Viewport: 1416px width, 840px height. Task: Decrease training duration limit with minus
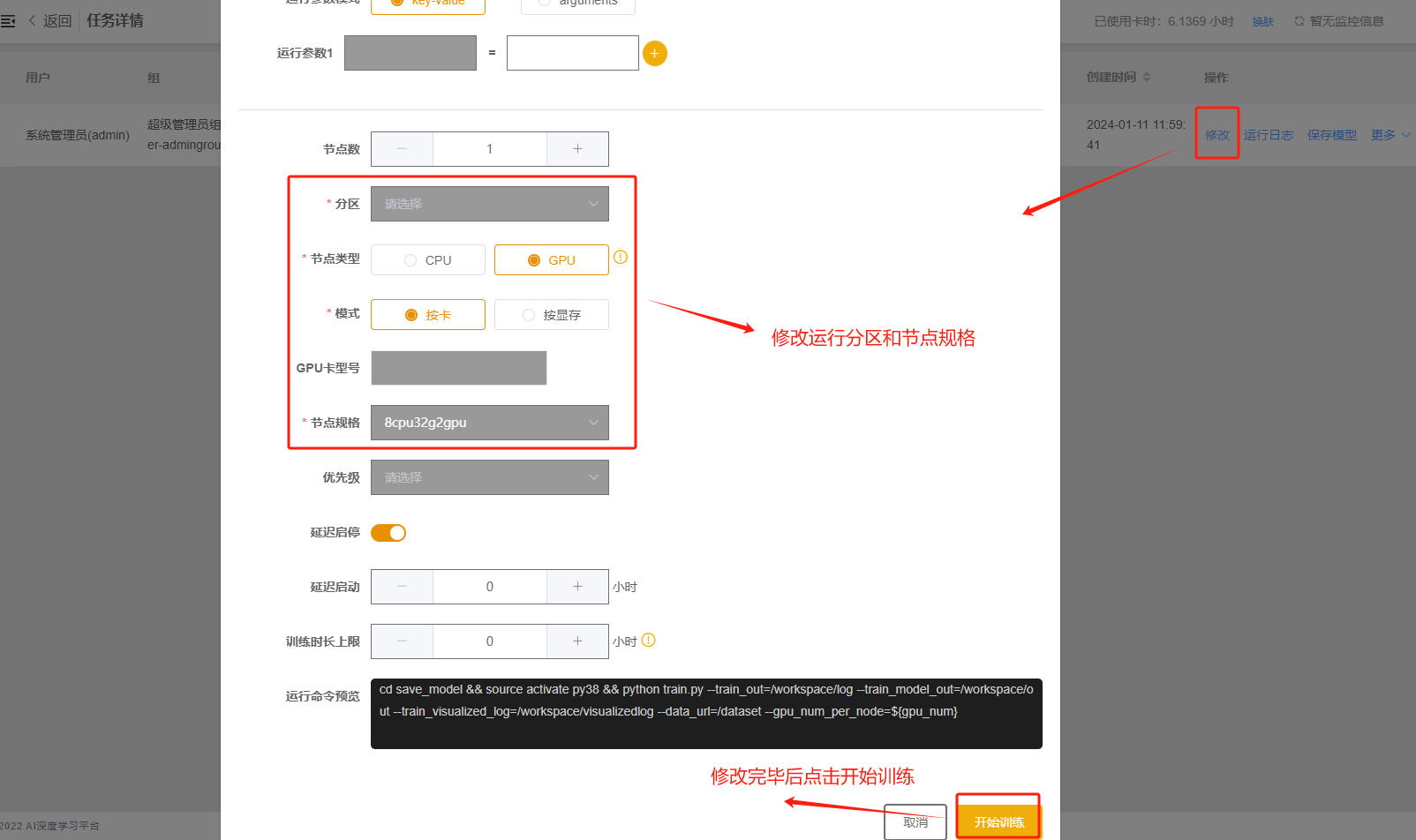402,641
